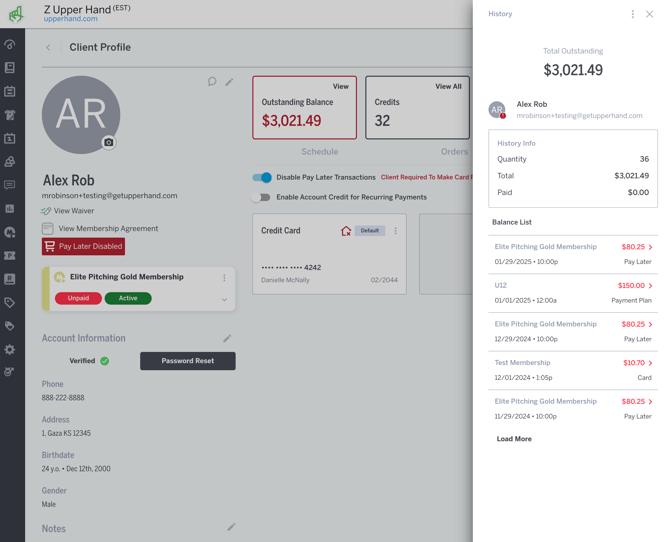Click Load More in Balance List
The image size is (670, 542).
(514, 439)
